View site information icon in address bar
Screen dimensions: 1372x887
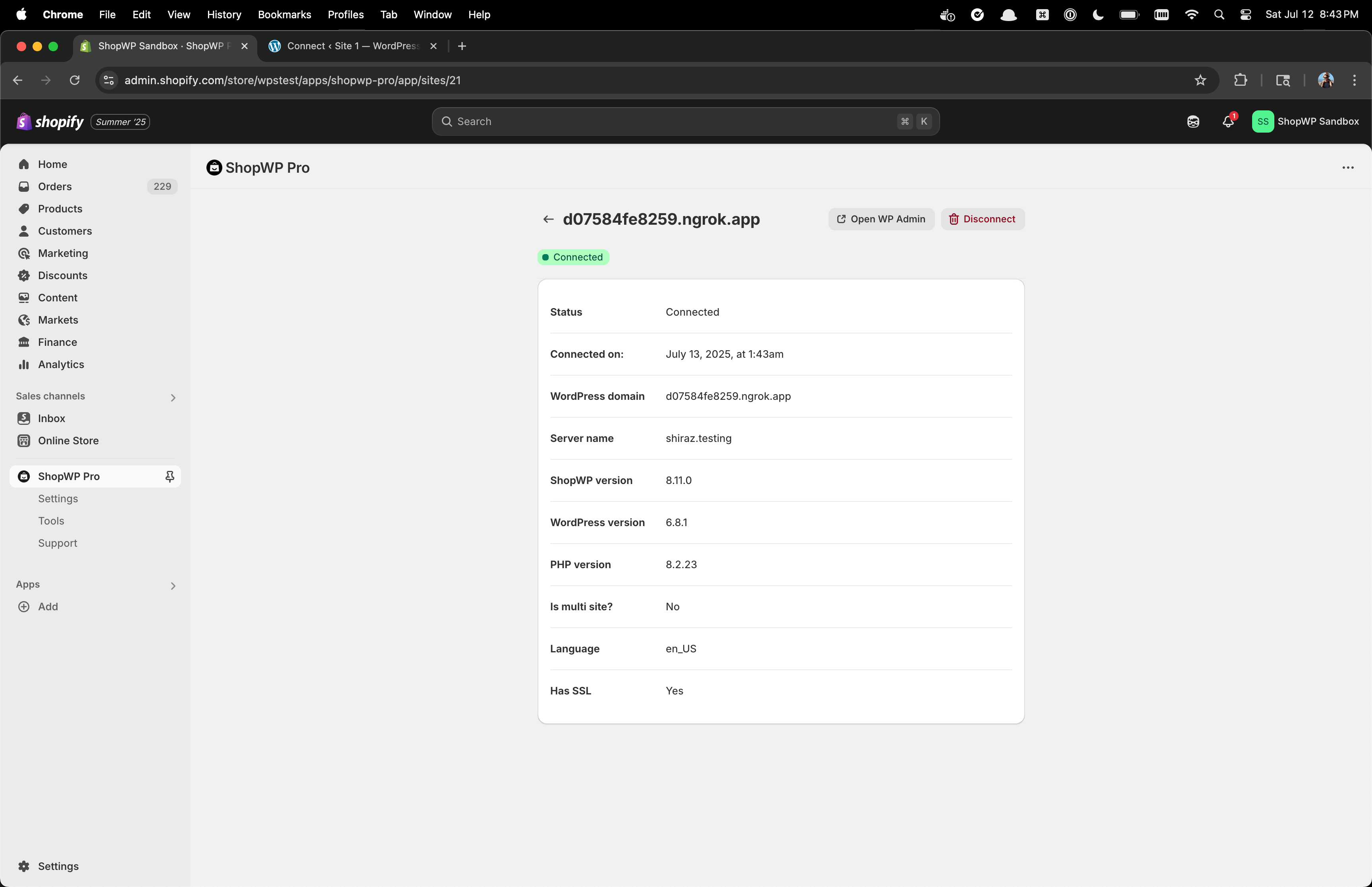(x=109, y=80)
